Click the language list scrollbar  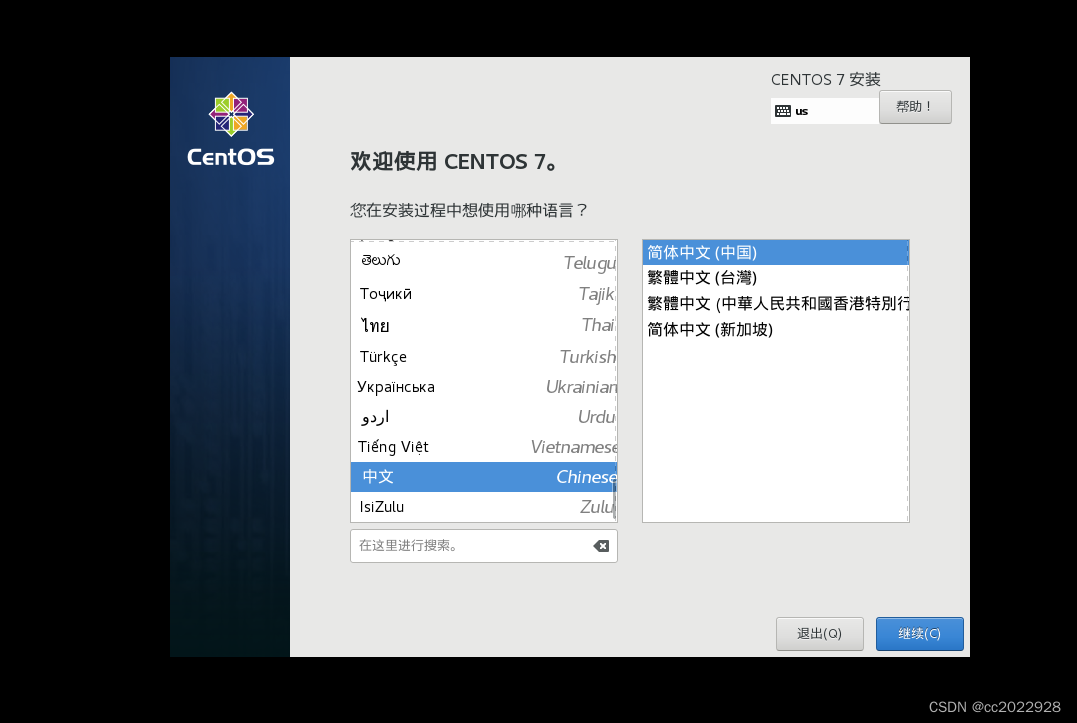click(x=614, y=501)
